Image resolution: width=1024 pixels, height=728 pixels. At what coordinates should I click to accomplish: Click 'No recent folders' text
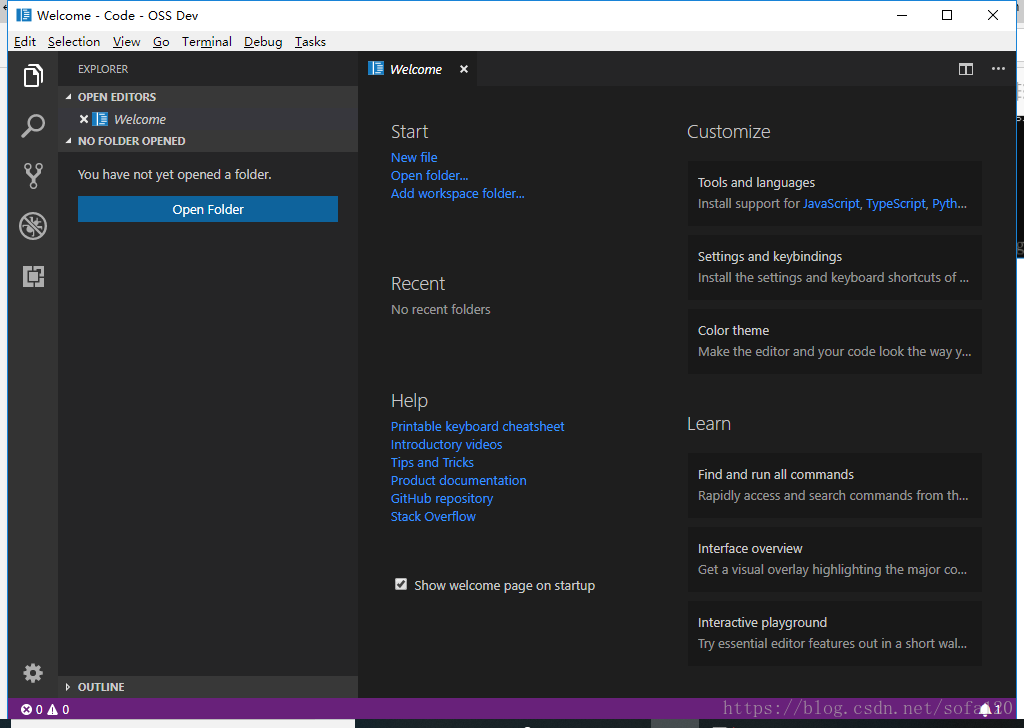click(x=440, y=309)
